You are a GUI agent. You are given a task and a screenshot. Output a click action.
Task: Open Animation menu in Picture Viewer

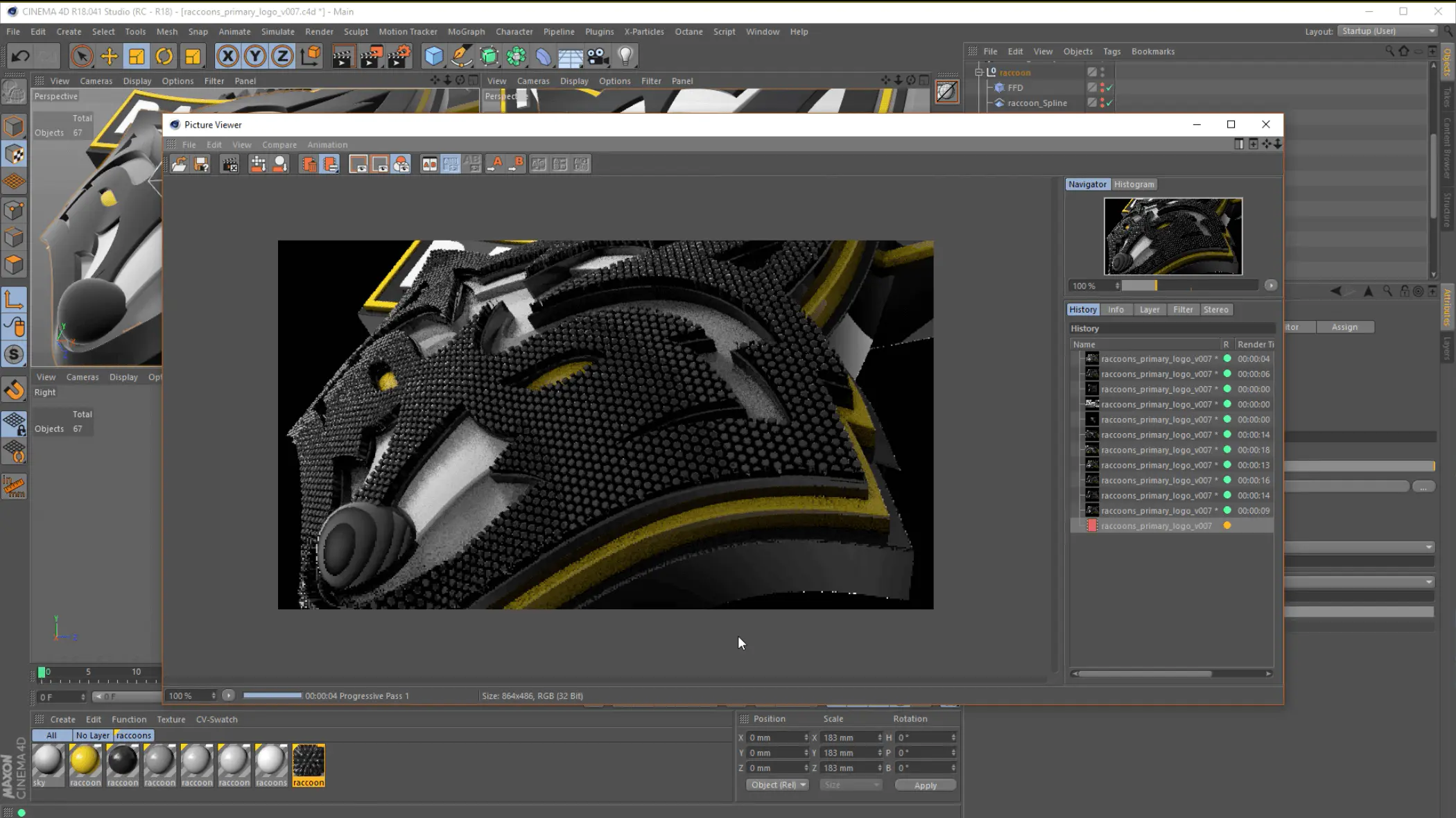click(x=327, y=145)
